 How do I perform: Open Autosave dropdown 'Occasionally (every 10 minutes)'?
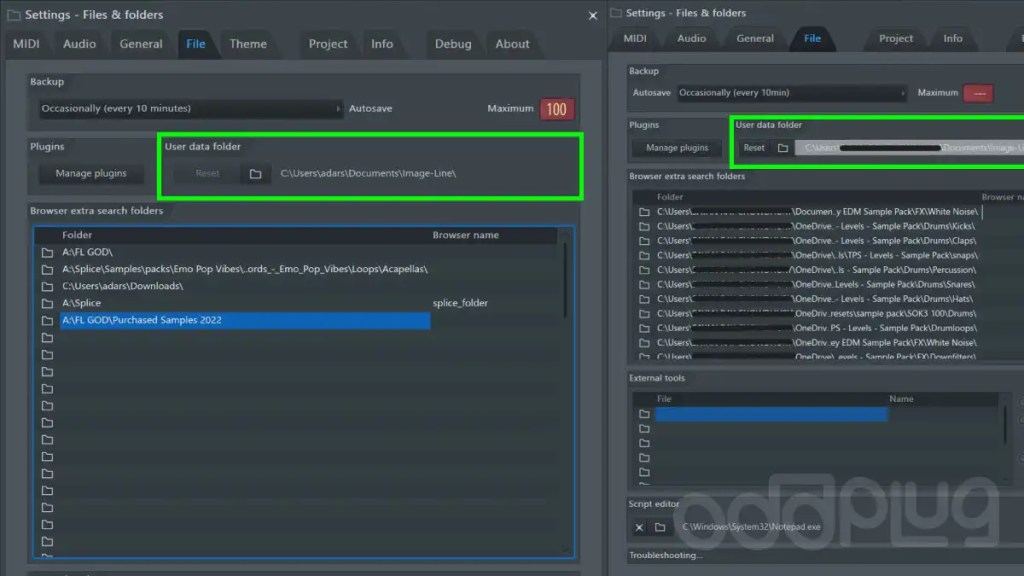click(190, 108)
